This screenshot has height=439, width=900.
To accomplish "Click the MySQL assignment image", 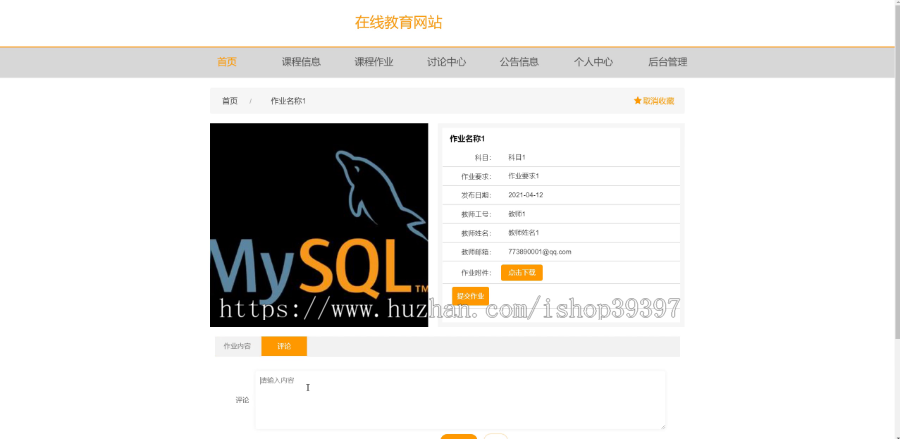I will pos(319,225).
